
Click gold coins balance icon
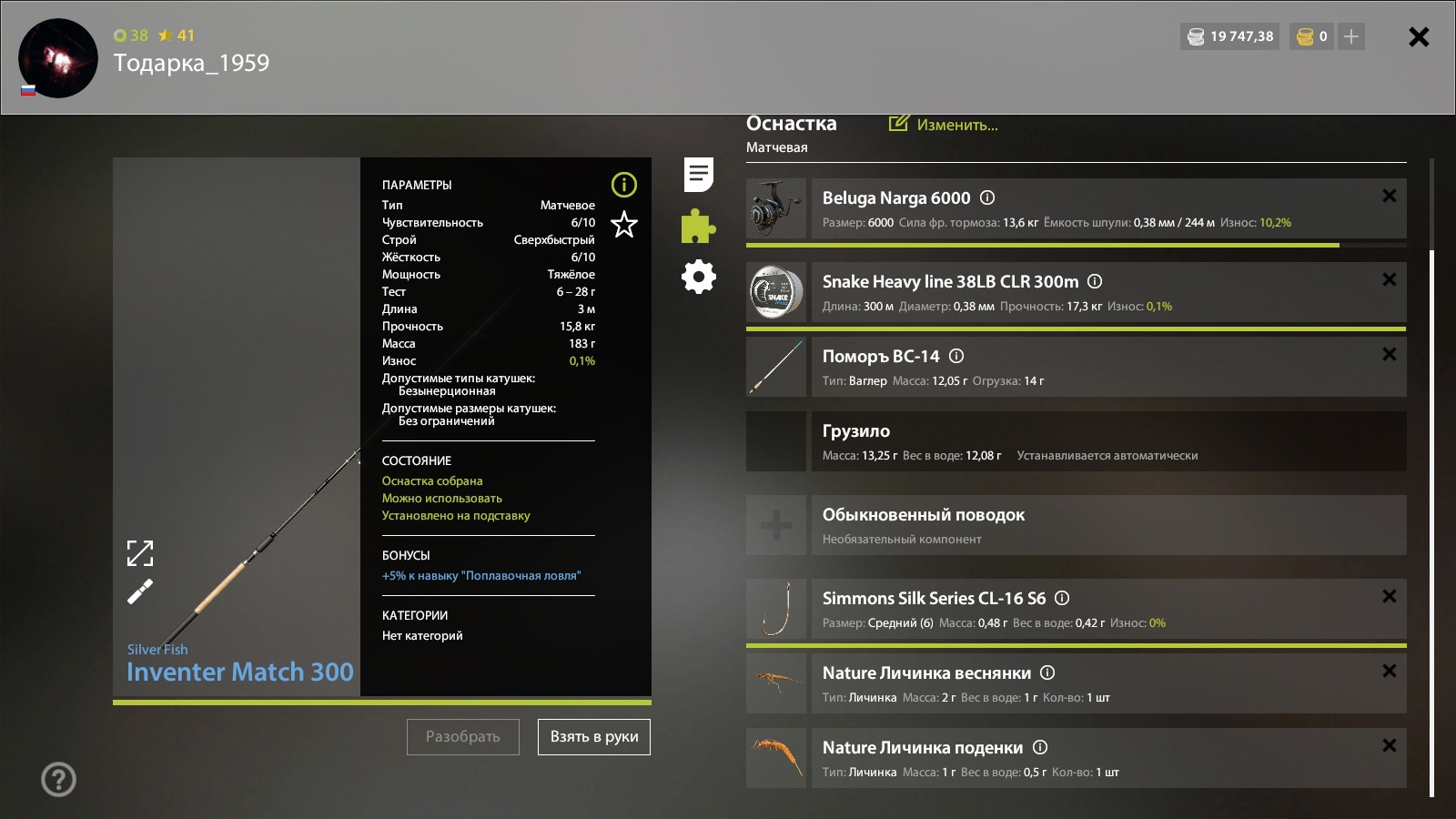point(1305,36)
